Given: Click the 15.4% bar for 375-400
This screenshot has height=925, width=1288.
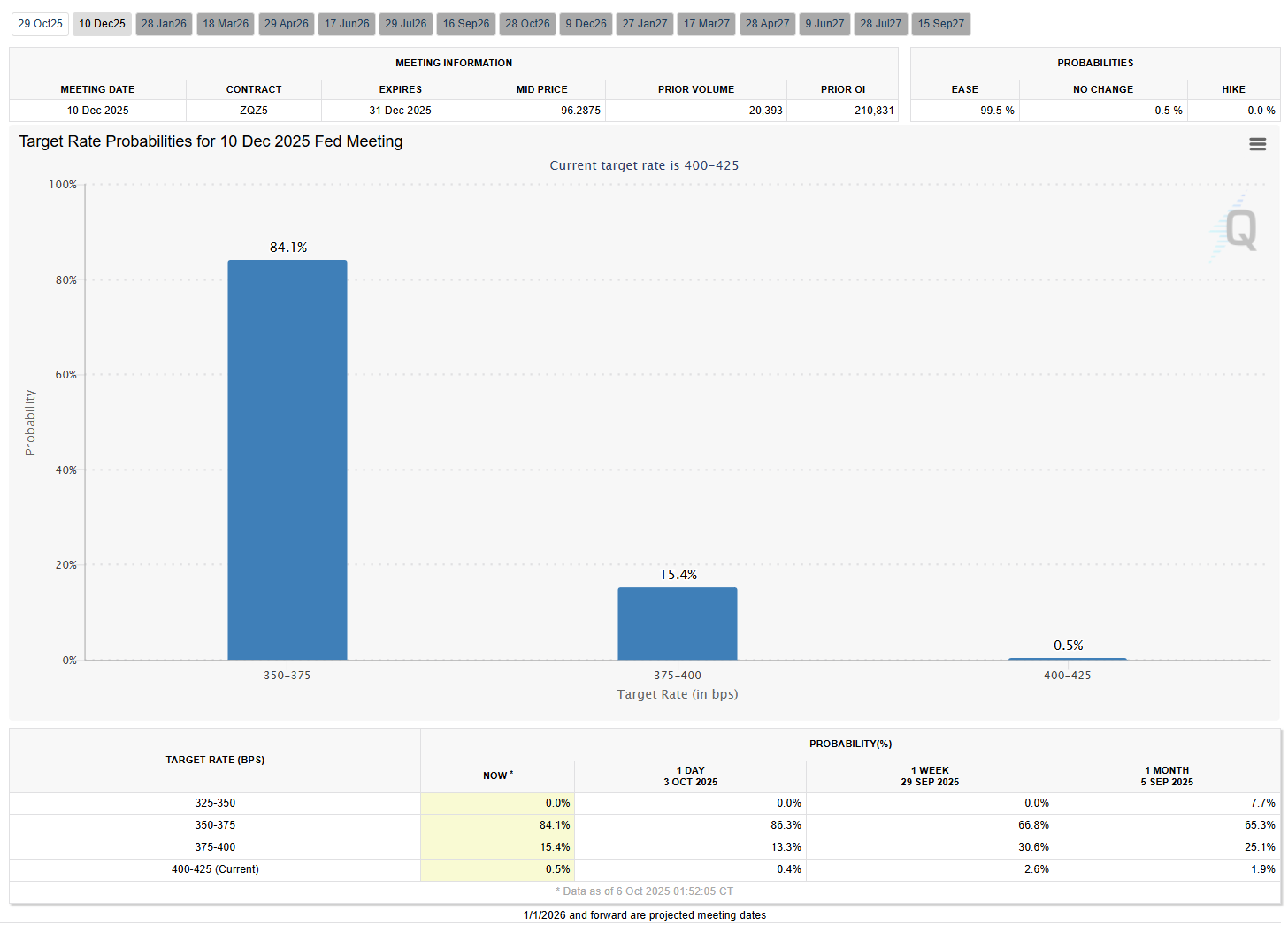Looking at the screenshot, I should point(678,623).
